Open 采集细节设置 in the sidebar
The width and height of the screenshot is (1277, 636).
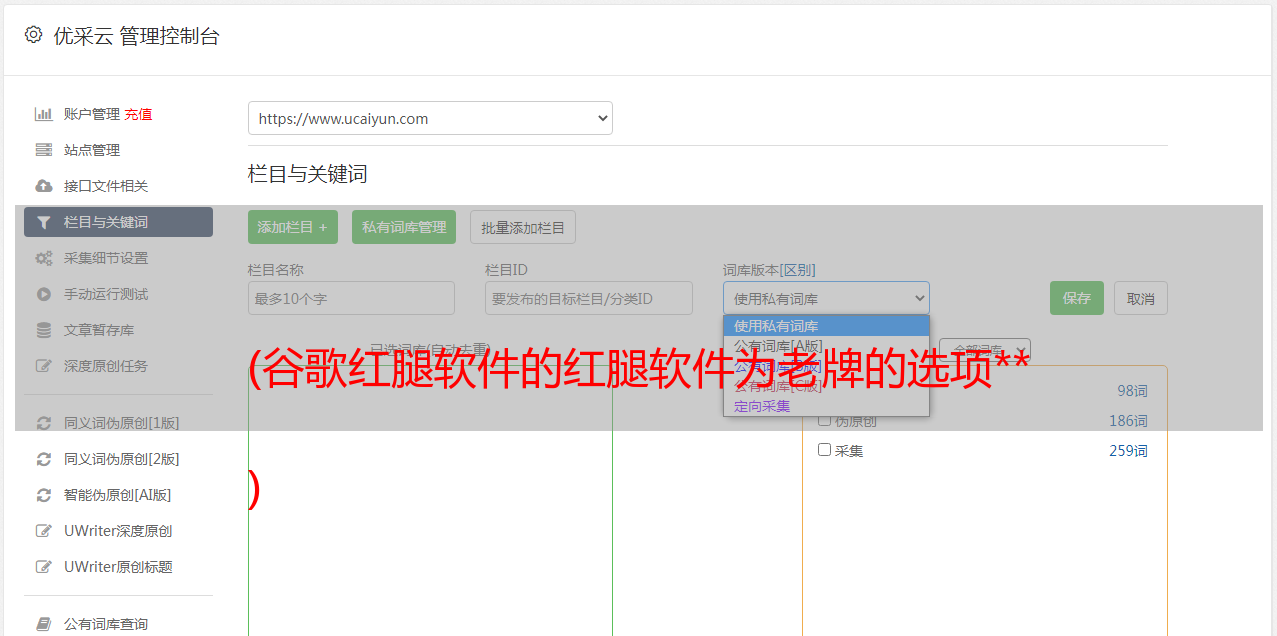click(106, 258)
